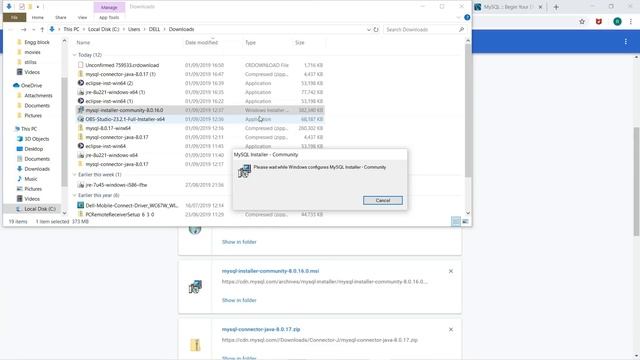Open Chrome downloads page more-actions menu

(x=625, y=42)
